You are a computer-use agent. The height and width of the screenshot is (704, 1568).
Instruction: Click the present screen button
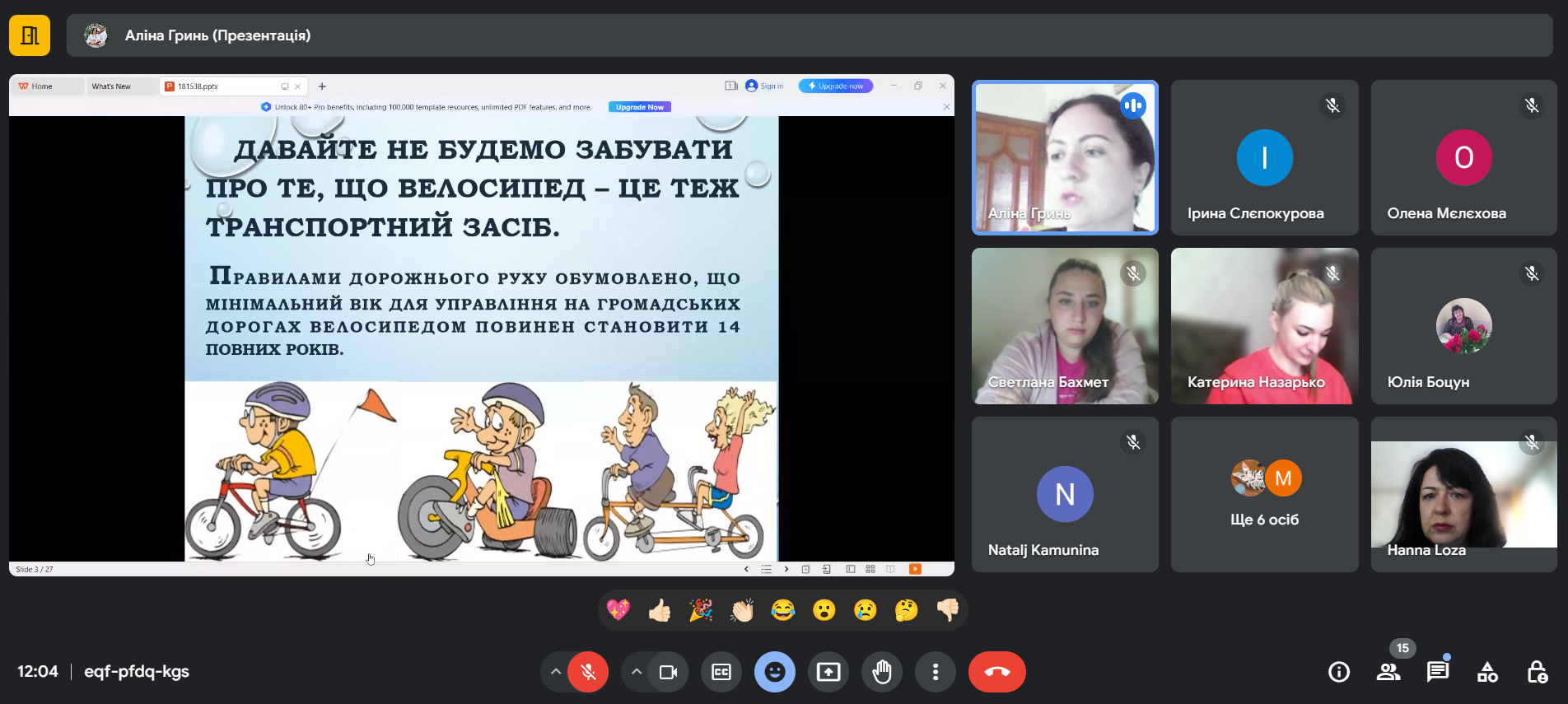(828, 672)
